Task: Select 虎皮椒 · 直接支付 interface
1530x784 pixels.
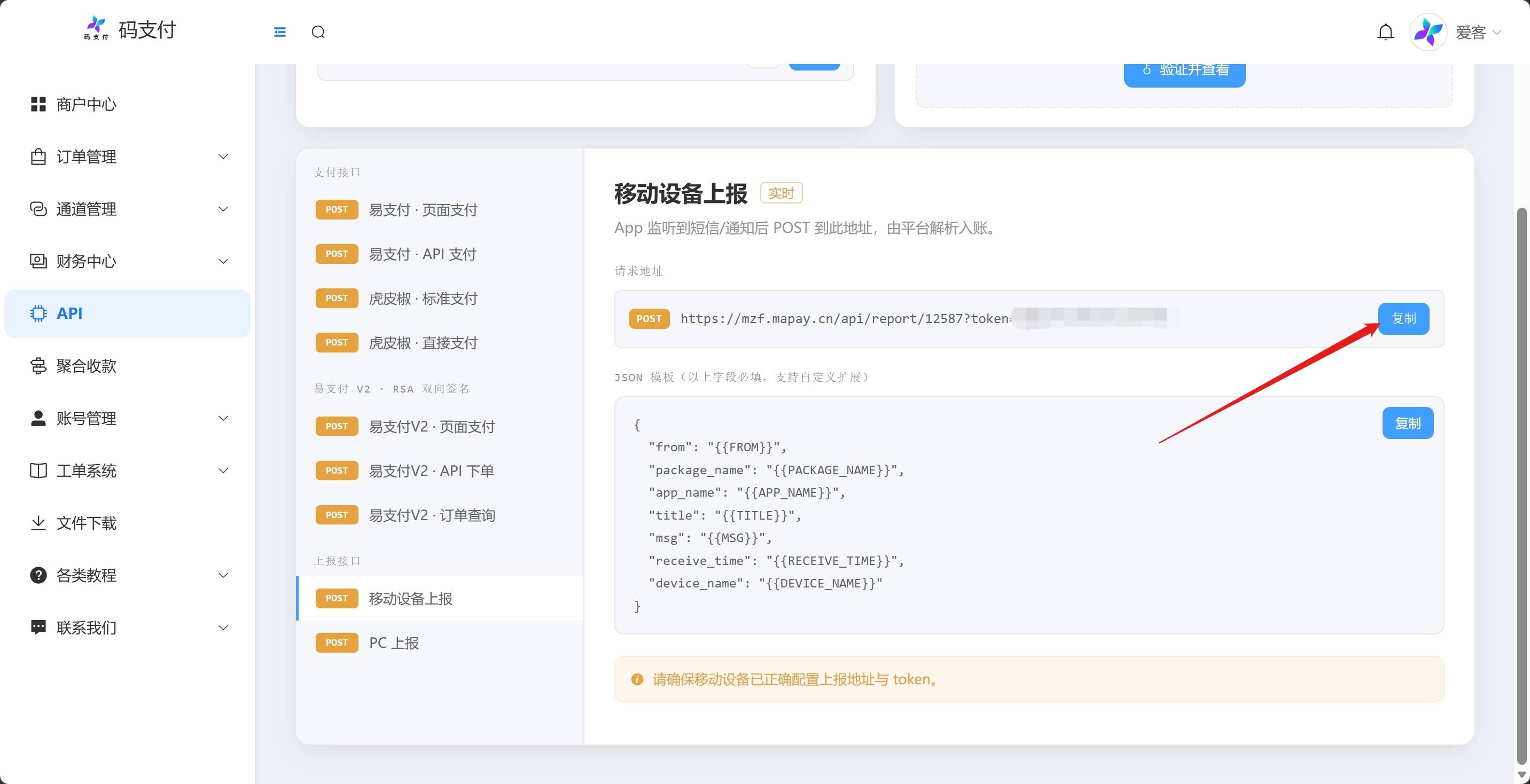Action: [440, 343]
